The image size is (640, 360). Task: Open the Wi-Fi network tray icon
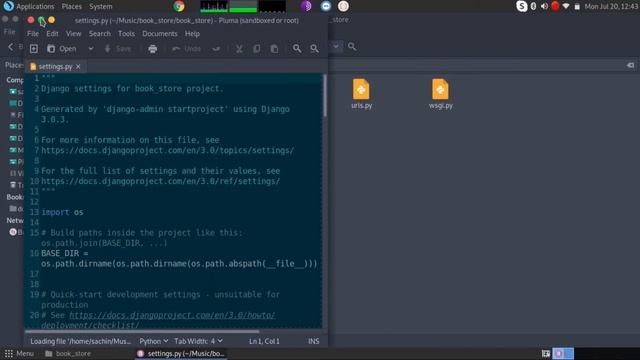tap(566, 6)
